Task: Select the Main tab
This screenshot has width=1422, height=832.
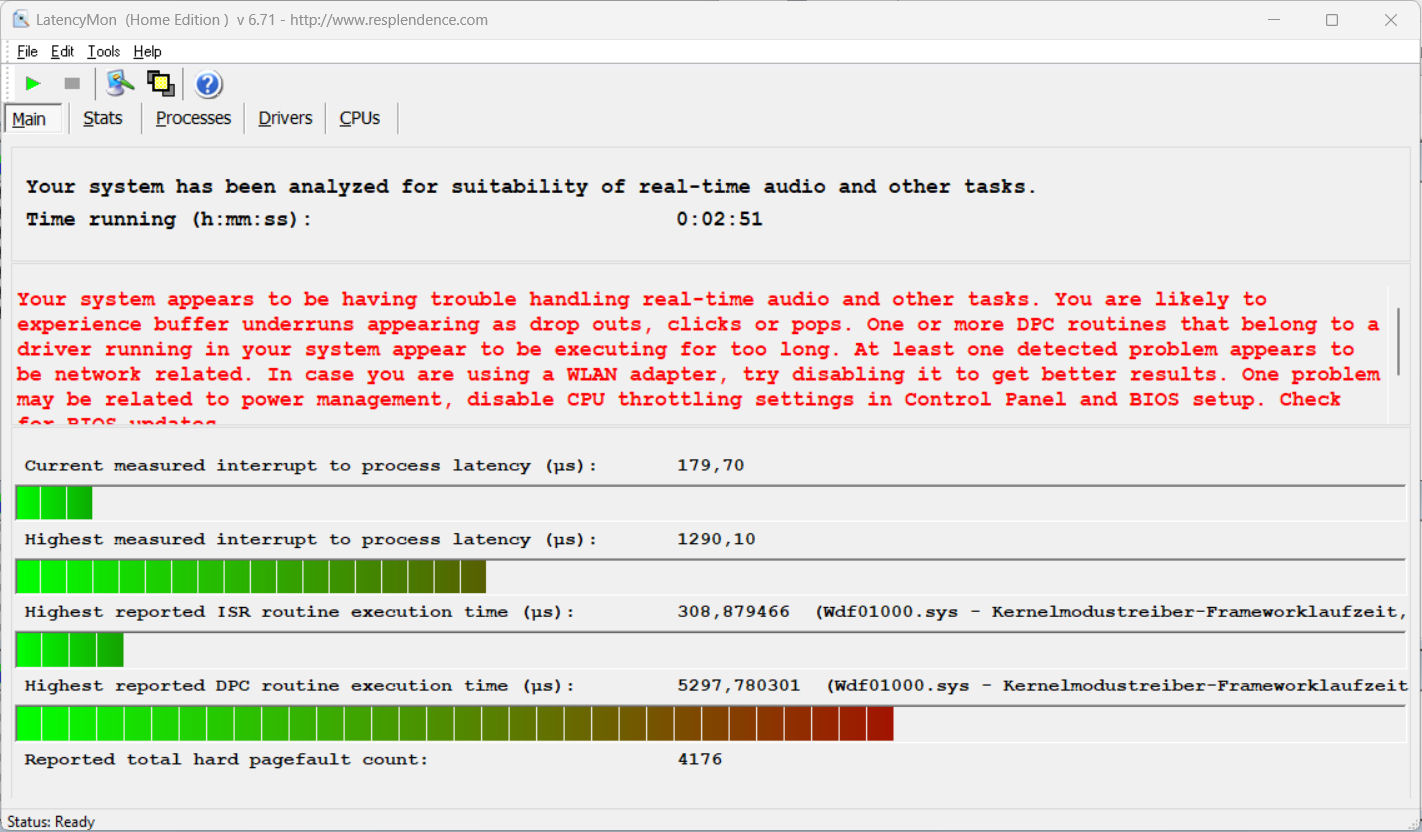Action: tap(30, 119)
